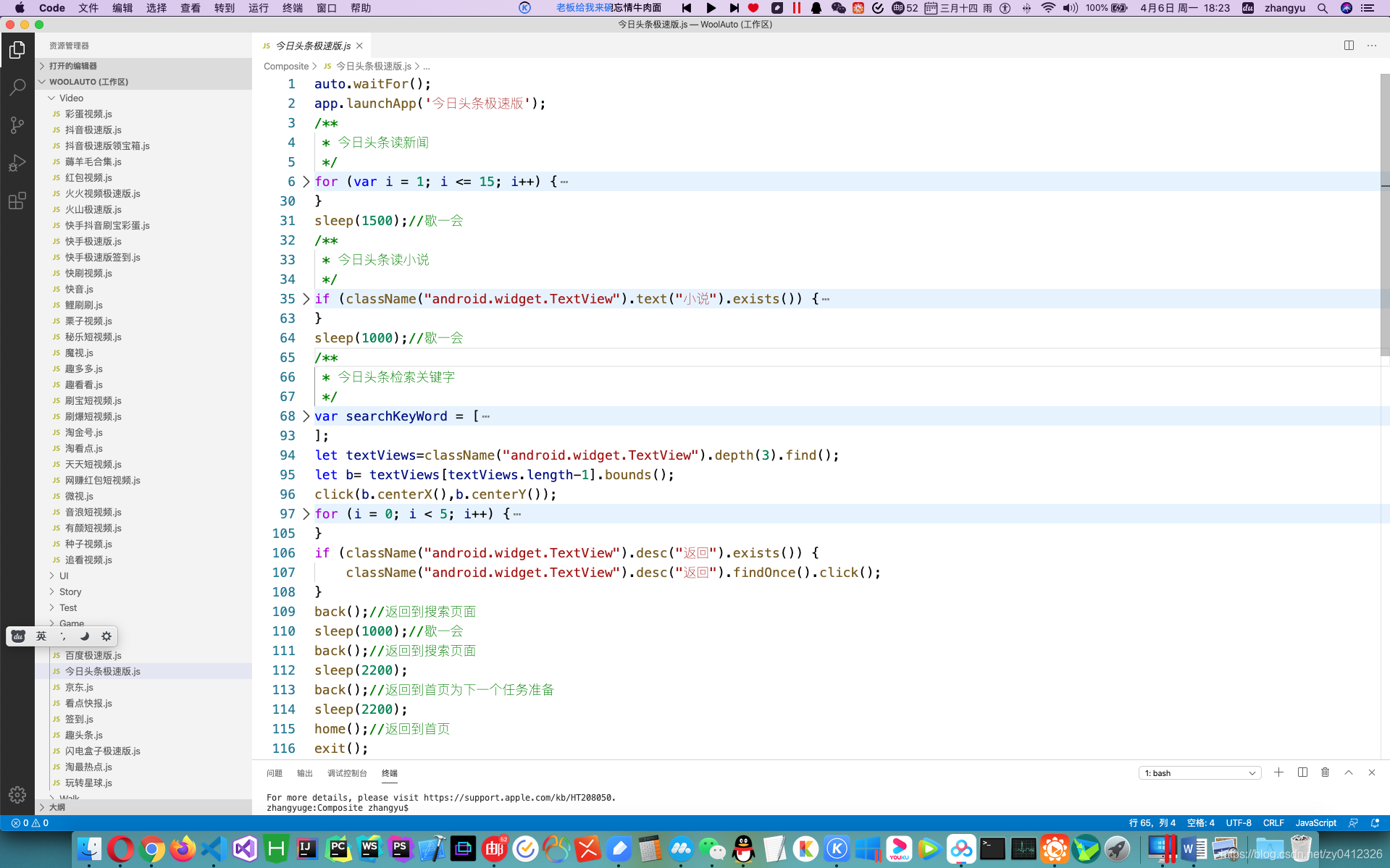Create a new terminal
Image resolution: width=1390 pixels, height=868 pixels.
point(1279,772)
